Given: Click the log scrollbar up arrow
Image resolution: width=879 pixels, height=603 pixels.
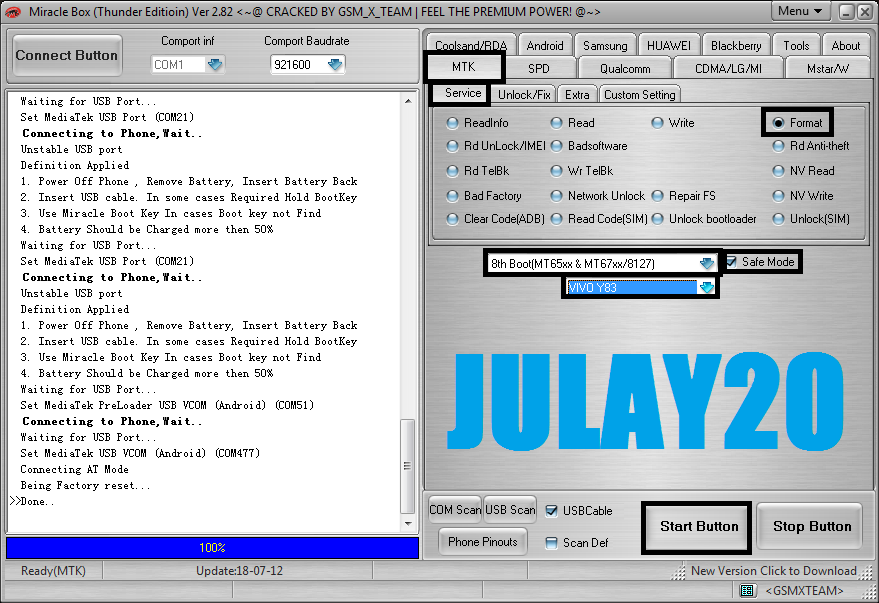Looking at the screenshot, I should (408, 101).
